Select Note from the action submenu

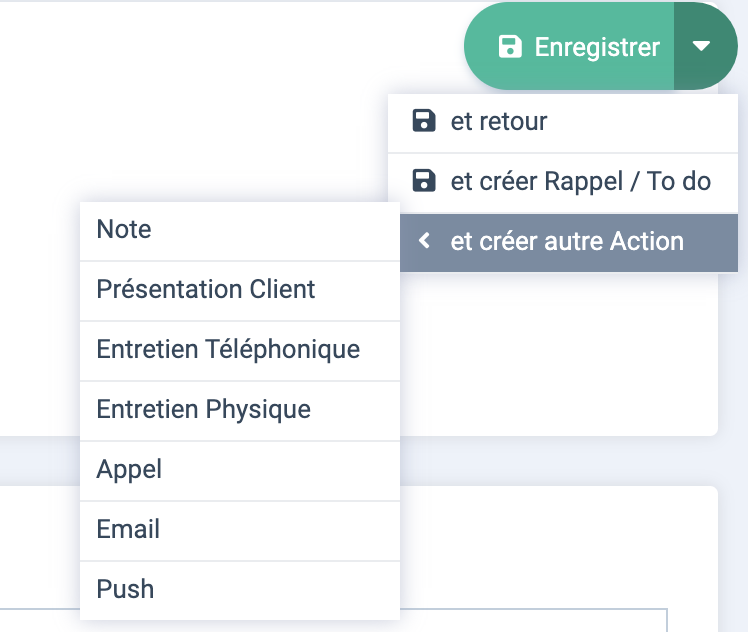pos(239,231)
